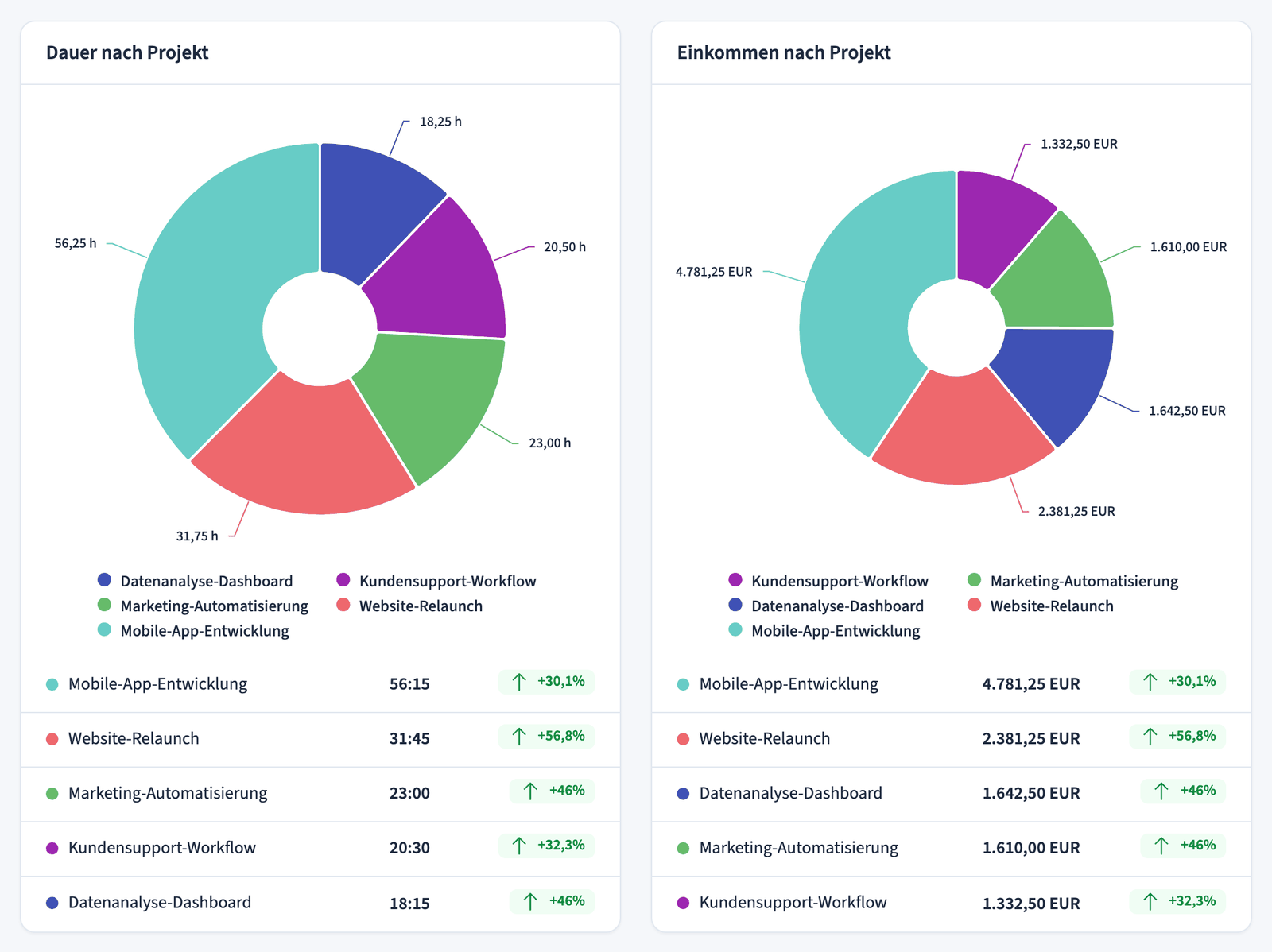Toggle Website-Relaunch in the Einkommen chart legend
The height and width of the screenshot is (952, 1272).
1041,606
